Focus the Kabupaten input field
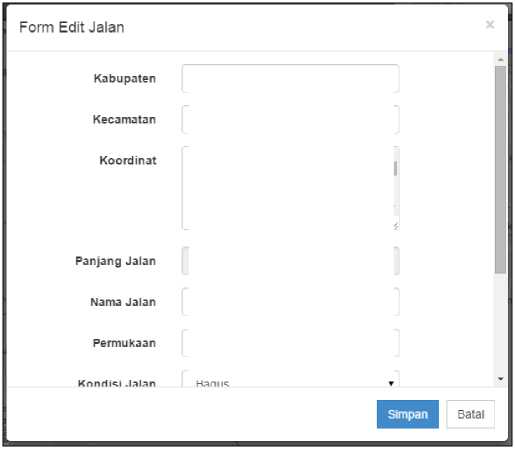Image resolution: width=515 pixels, height=449 pixels. point(290,79)
